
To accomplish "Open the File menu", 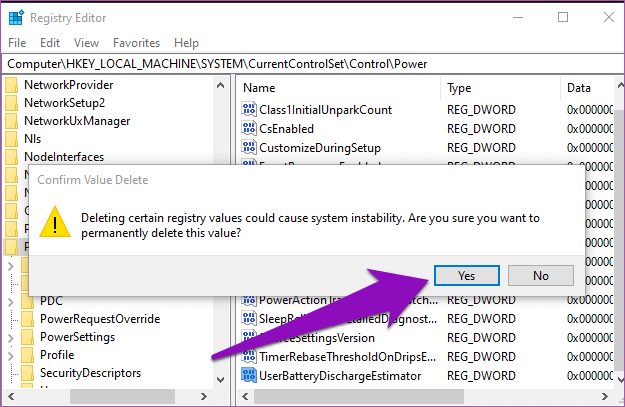I will click(17, 43).
